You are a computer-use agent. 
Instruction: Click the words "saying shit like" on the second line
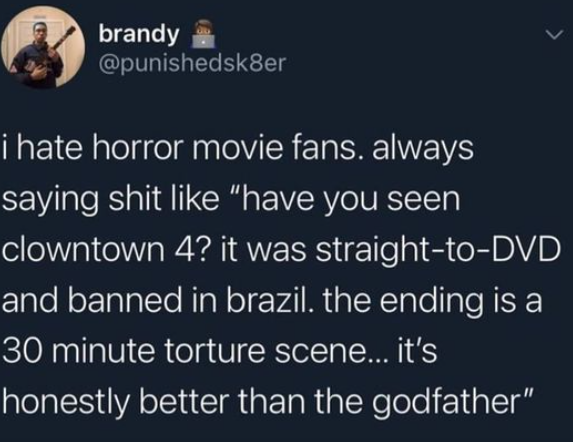point(110,201)
